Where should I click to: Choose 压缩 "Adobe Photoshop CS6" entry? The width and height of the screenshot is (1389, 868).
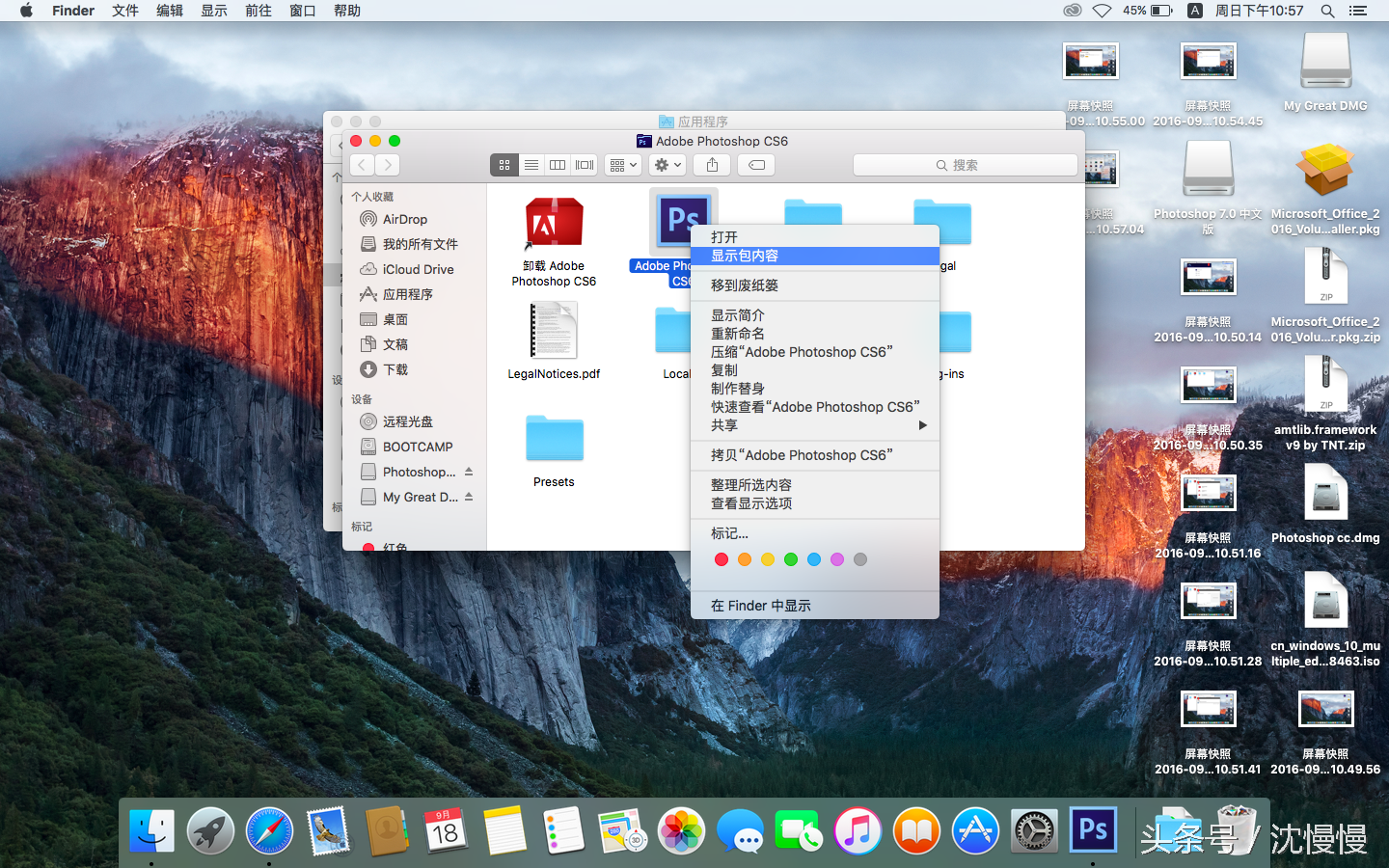point(815,352)
